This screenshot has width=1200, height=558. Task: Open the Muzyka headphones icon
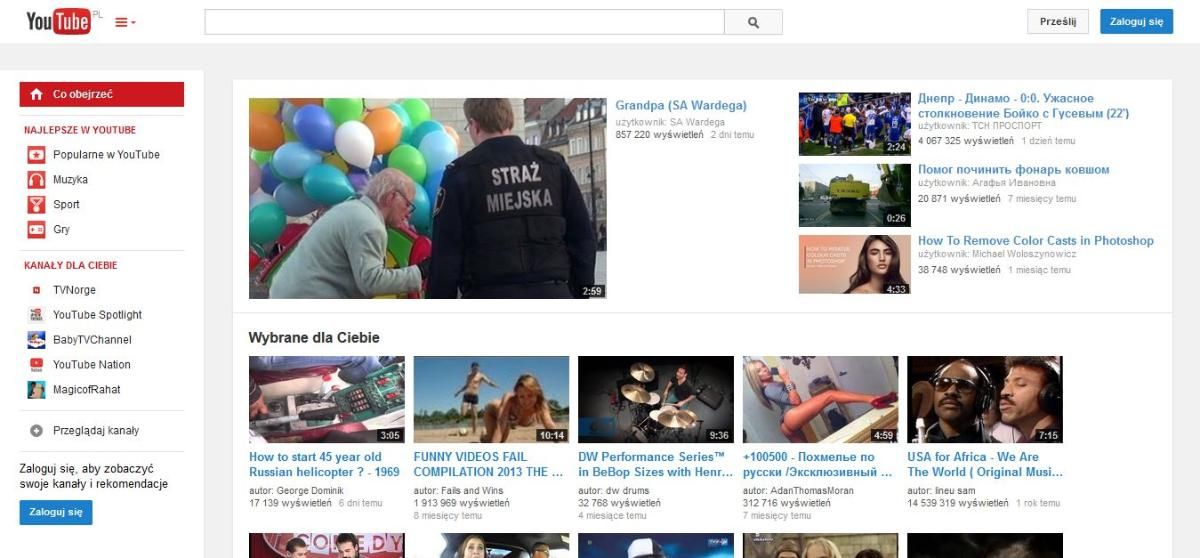click(x=36, y=180)
